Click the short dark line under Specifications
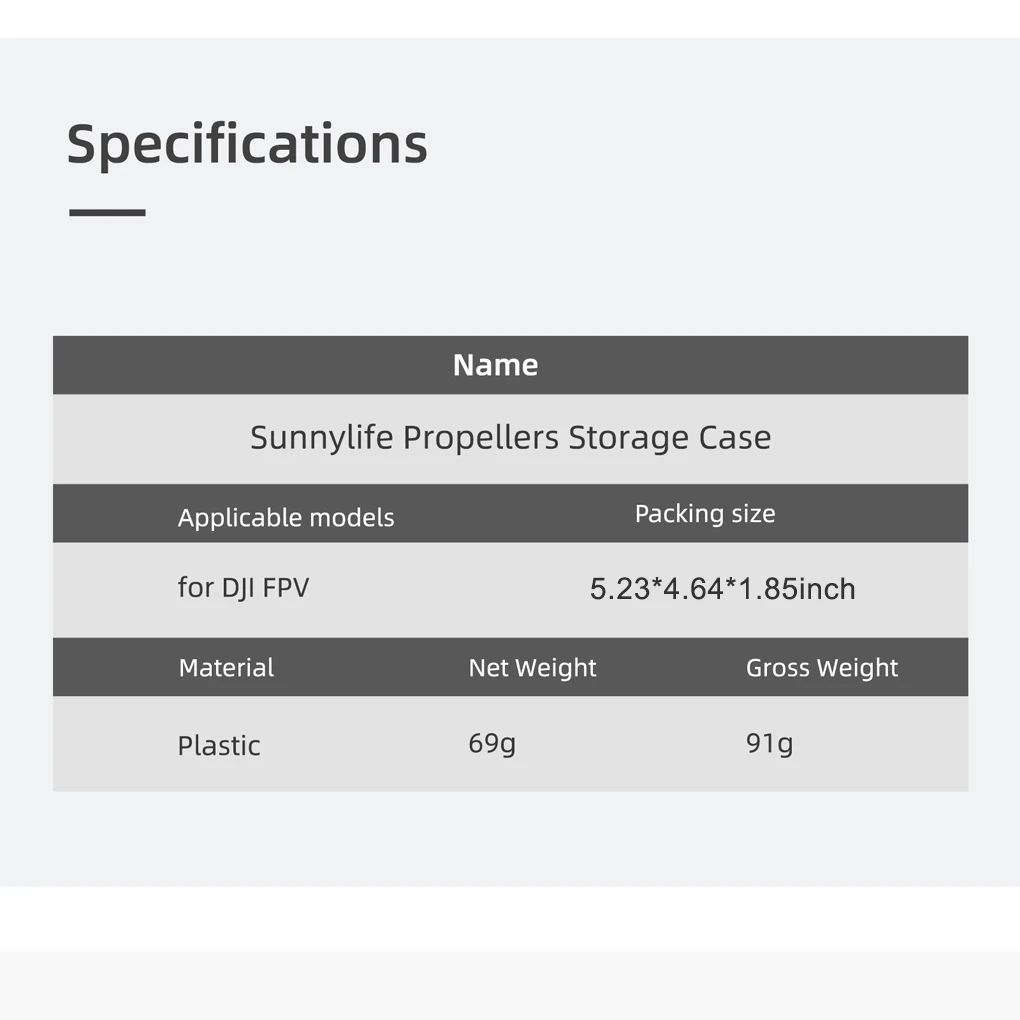The width and height of the screenshot is (1020, 1020). point(107,212)
